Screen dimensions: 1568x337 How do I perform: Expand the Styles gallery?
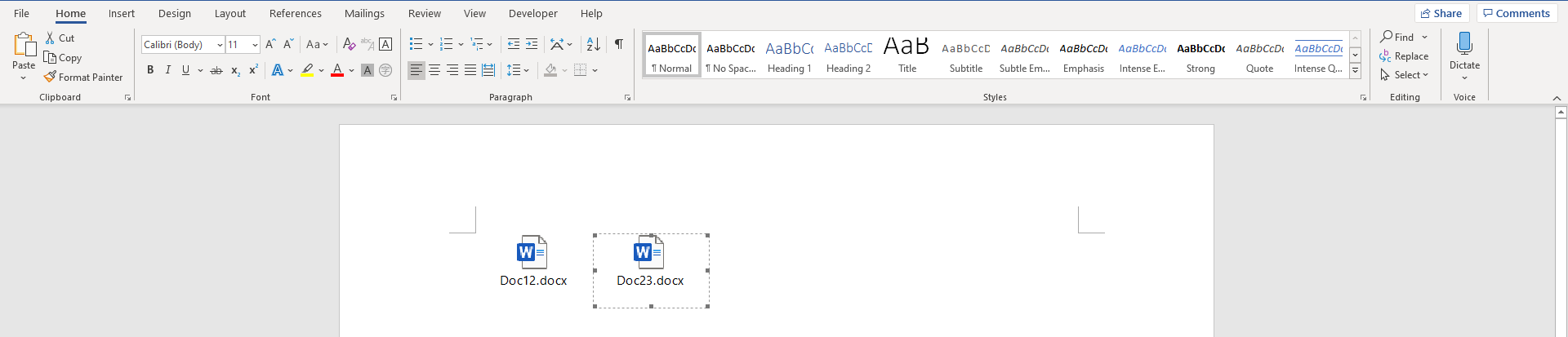pyautogui.click(x=1355, y=71)
